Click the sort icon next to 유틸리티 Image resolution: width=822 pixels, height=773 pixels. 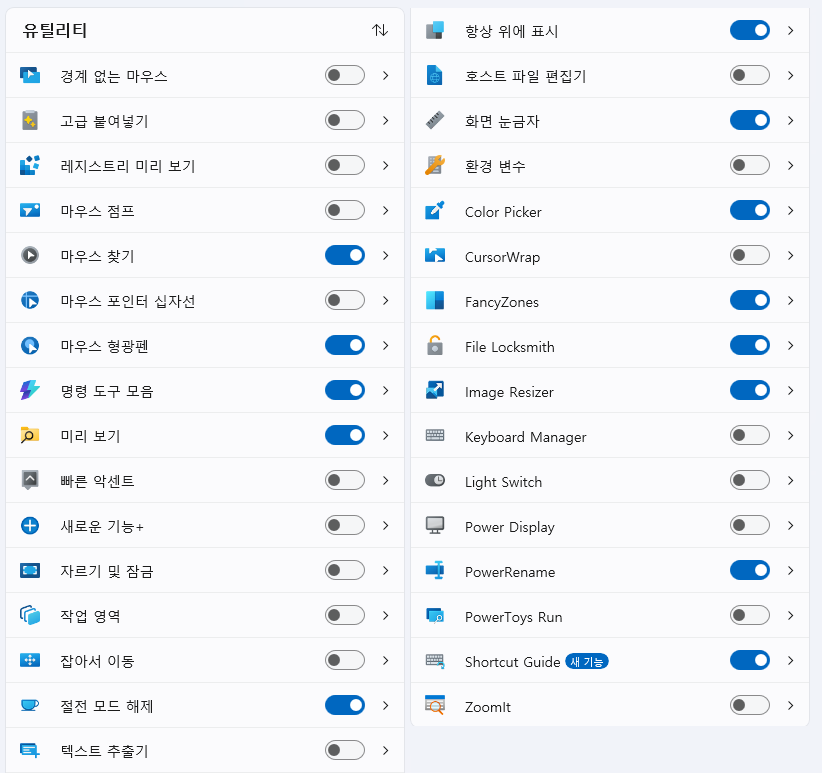pyautogui.click(x=380, y=30)
